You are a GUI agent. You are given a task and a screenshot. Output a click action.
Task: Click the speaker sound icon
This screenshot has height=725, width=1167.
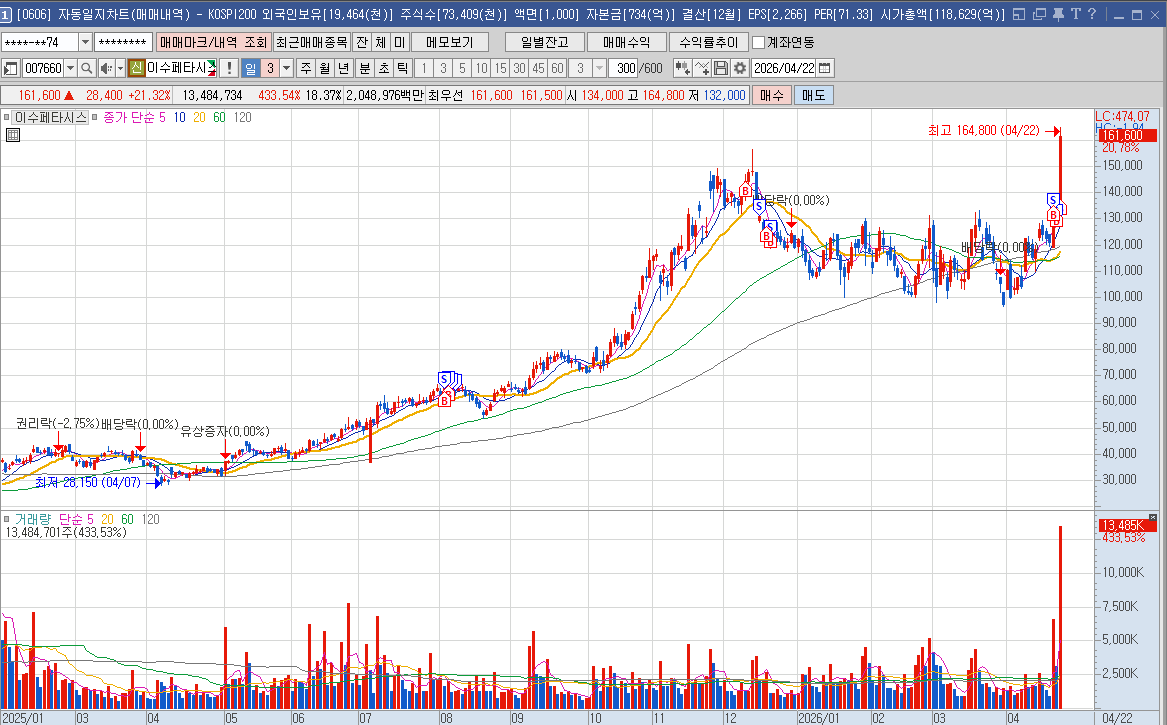tap(105, 68)
